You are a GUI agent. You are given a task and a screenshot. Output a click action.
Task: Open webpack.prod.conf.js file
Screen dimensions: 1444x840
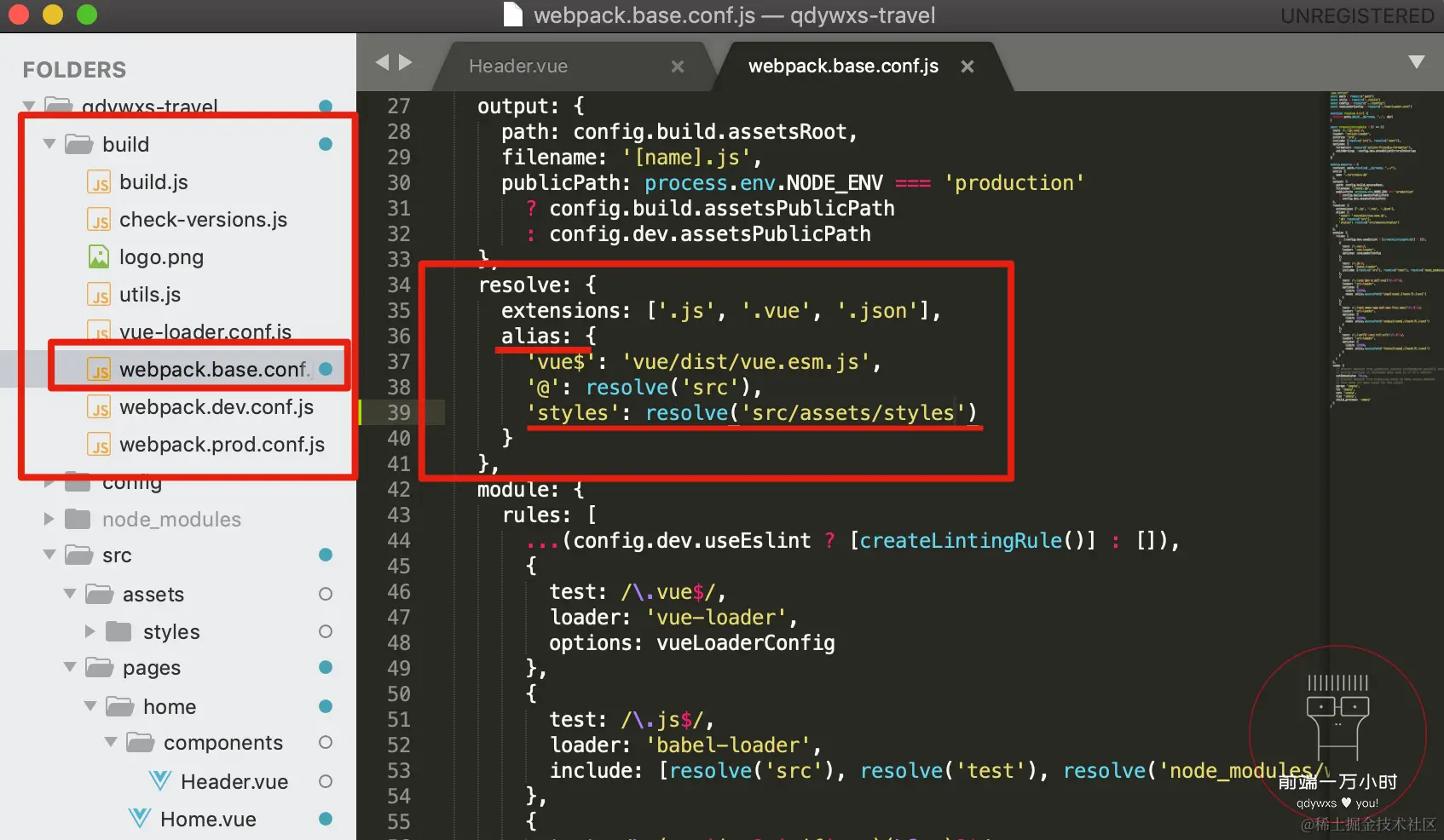[x=222, y=445]
